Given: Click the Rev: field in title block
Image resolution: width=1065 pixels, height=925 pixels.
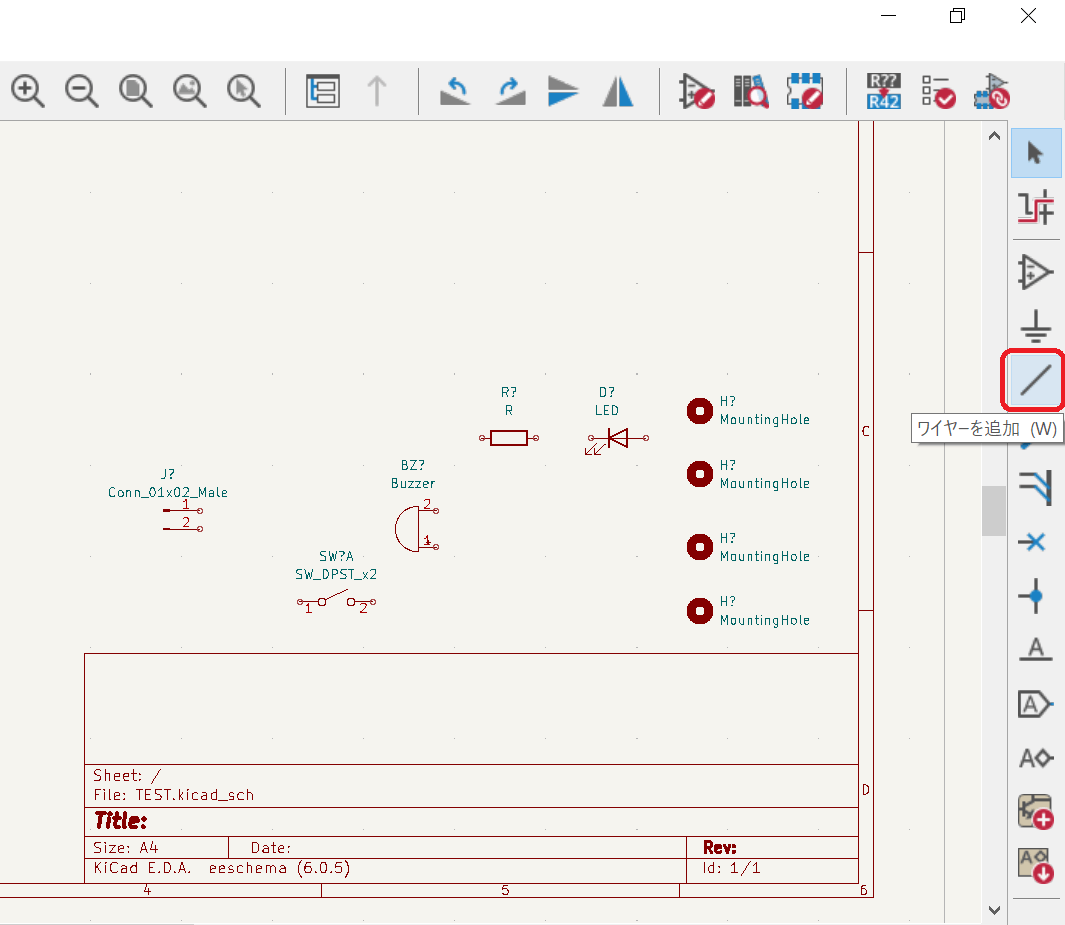Looking at the screenshot, I should click(720, 848).
